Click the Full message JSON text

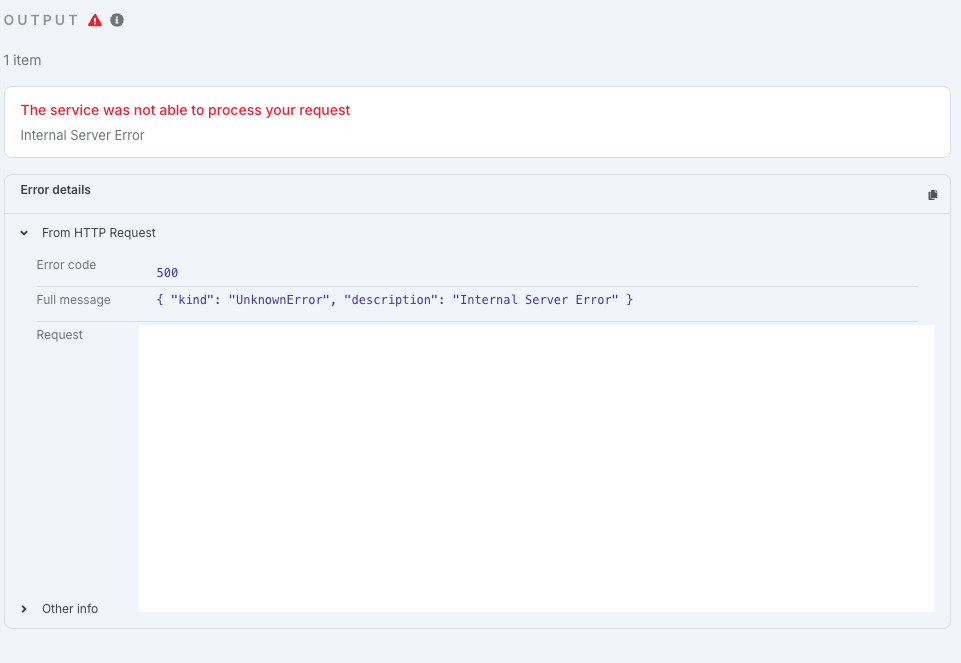(x=395, y=300)
